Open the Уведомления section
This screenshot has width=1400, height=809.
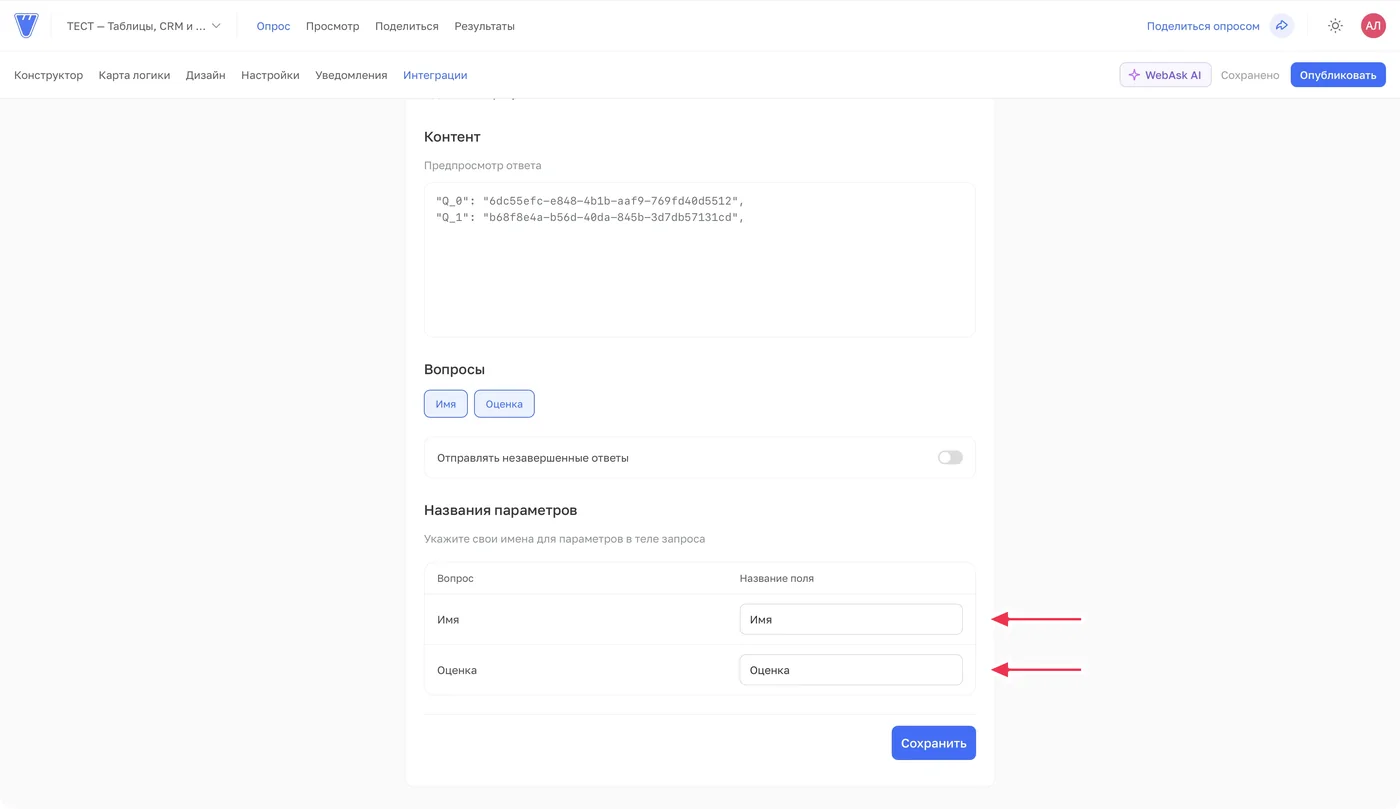pyautogui.click(x=351, y=75)
